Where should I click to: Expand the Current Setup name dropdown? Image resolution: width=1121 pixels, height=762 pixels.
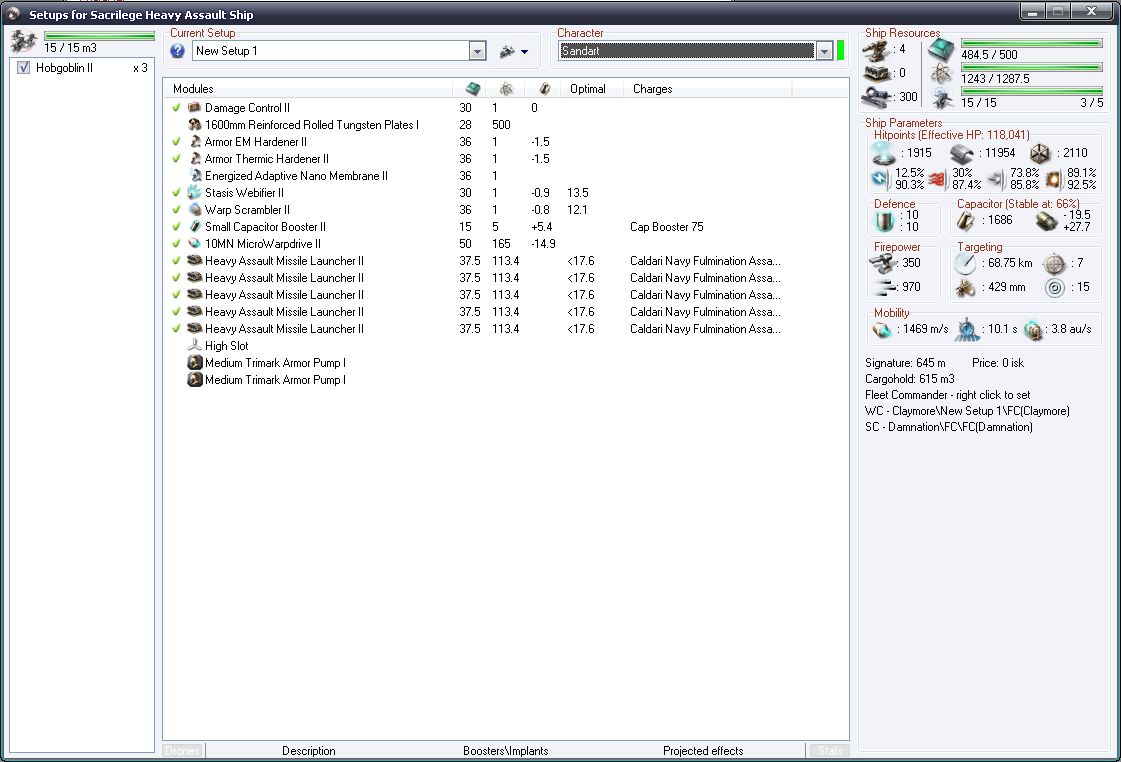[x=478, y=51]
